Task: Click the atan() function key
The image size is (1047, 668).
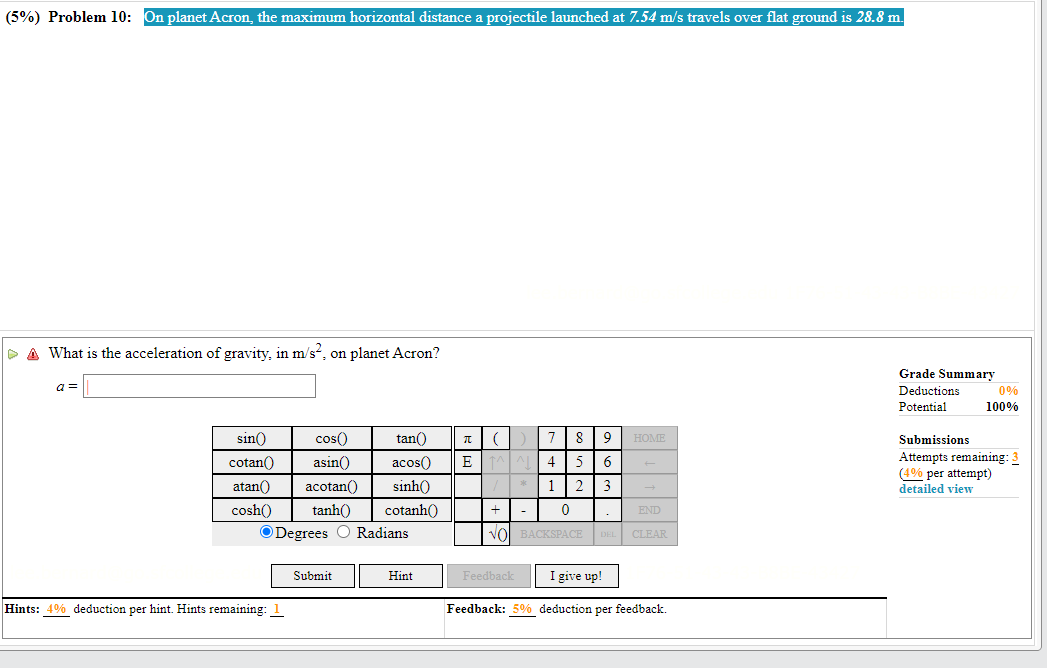Action: tap(252, 486)
